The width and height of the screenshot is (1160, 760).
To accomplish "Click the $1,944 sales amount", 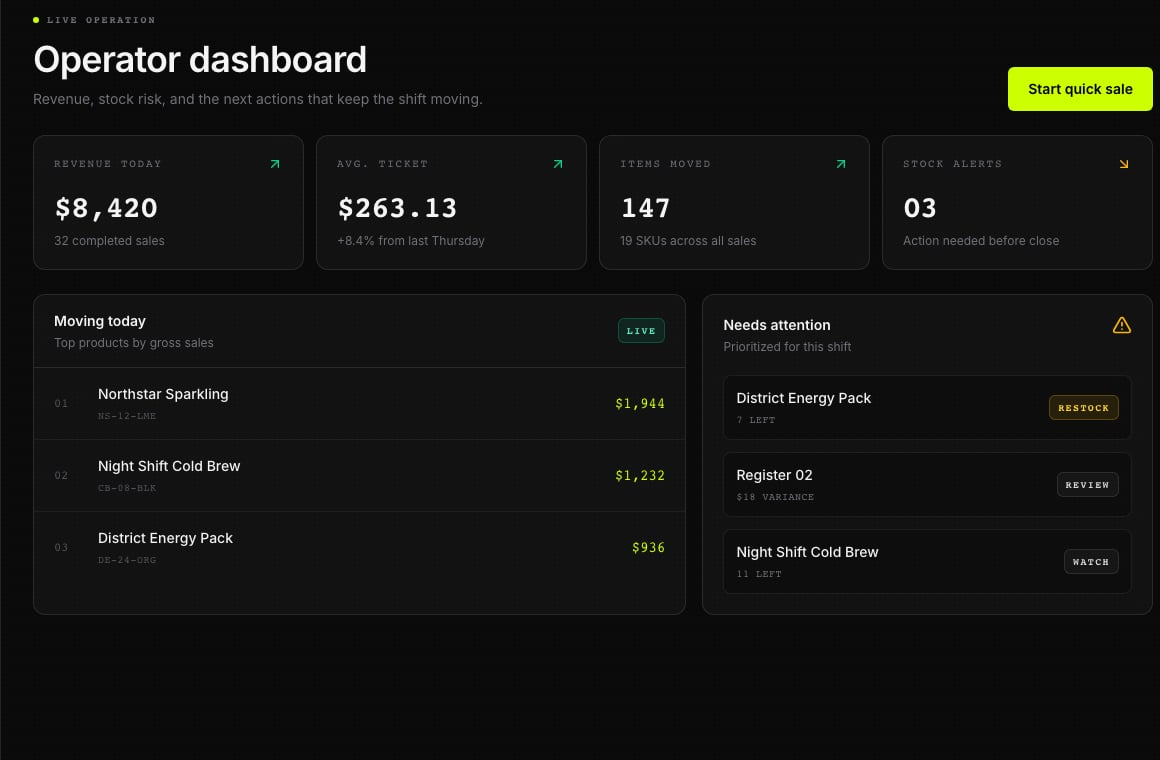I will [x=640, y=403].
